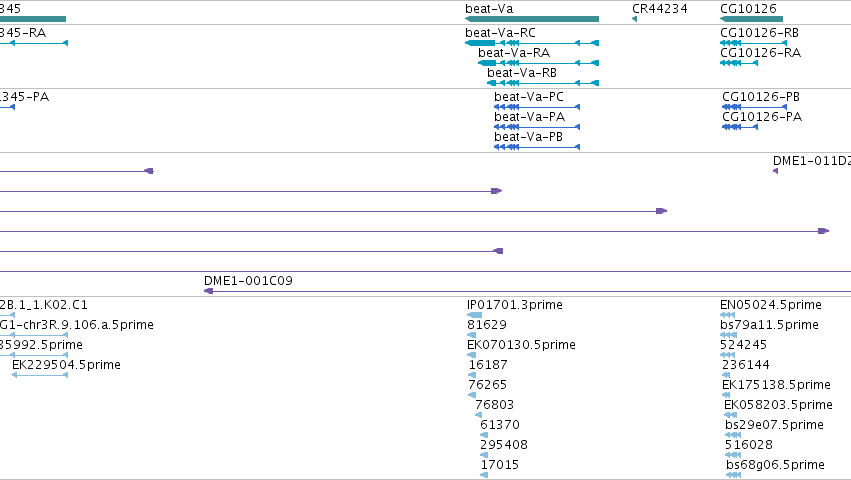Screen dimensions: 851x480
Task: Select the beat-Va-PA protein label
Action: click(529, 117)
